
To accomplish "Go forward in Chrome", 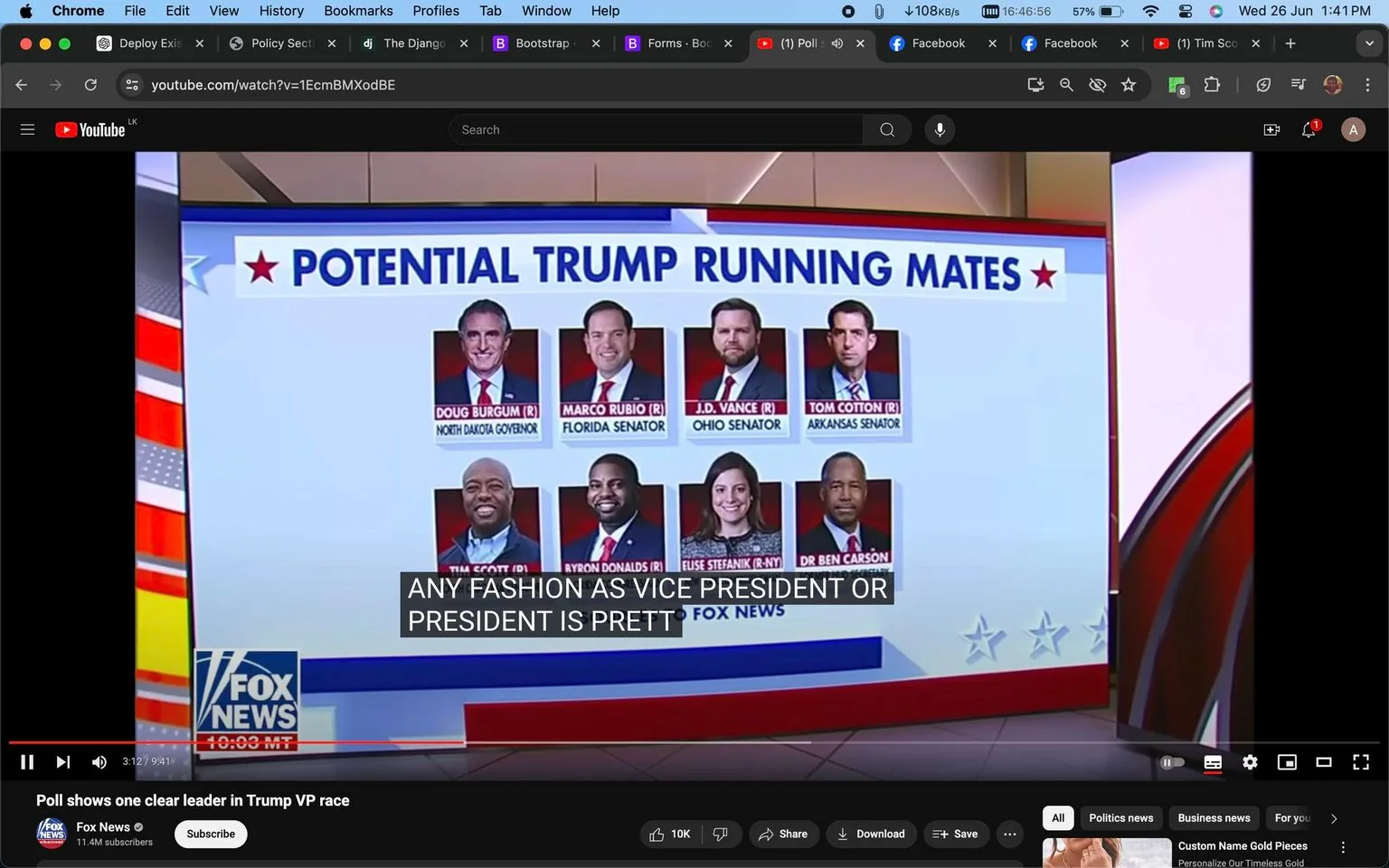I will pos(56,84).
